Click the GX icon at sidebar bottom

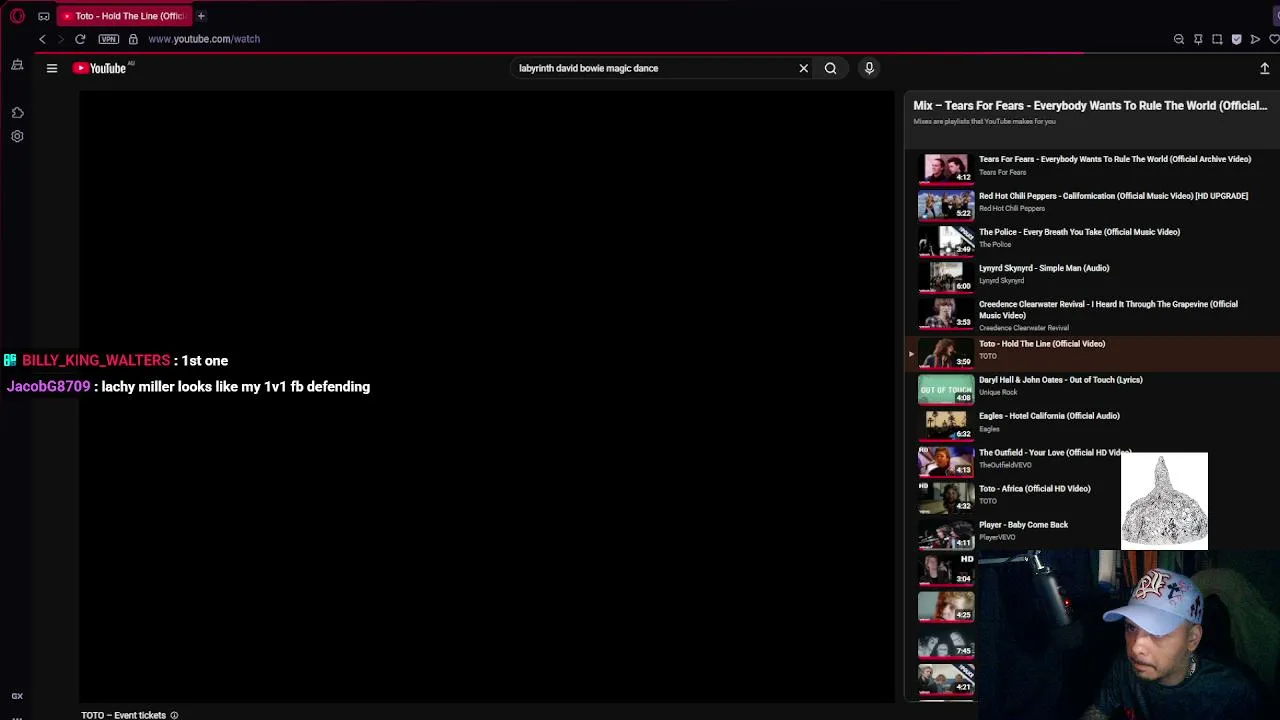click(17, 696)
